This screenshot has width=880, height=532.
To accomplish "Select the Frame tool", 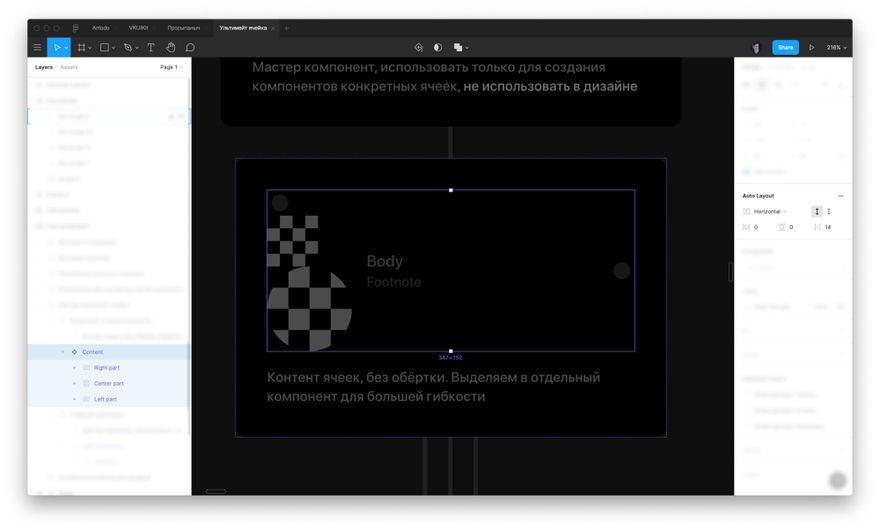I will click(x=81, y=48).
